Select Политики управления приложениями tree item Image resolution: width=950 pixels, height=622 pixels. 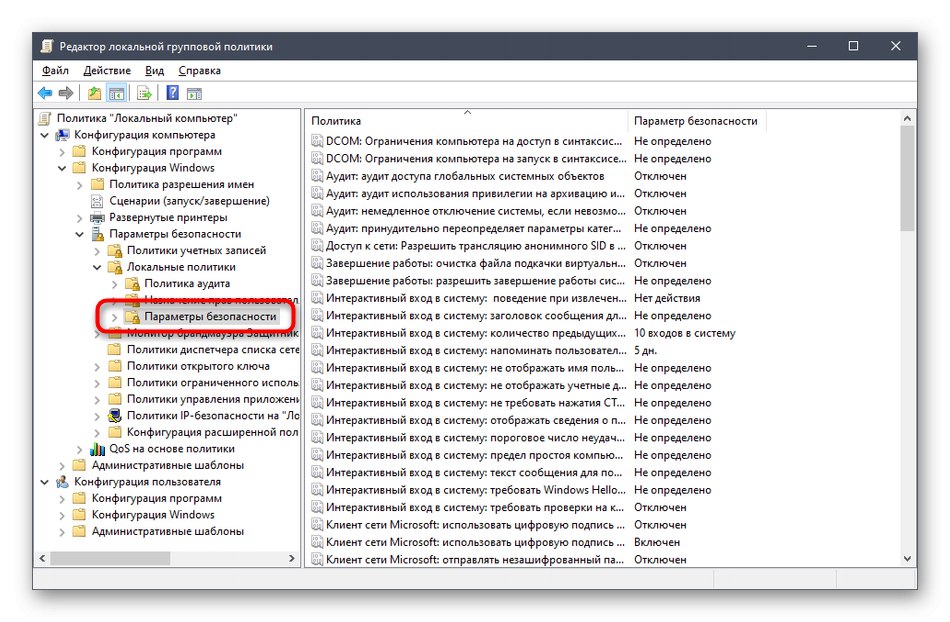[213, 399]
